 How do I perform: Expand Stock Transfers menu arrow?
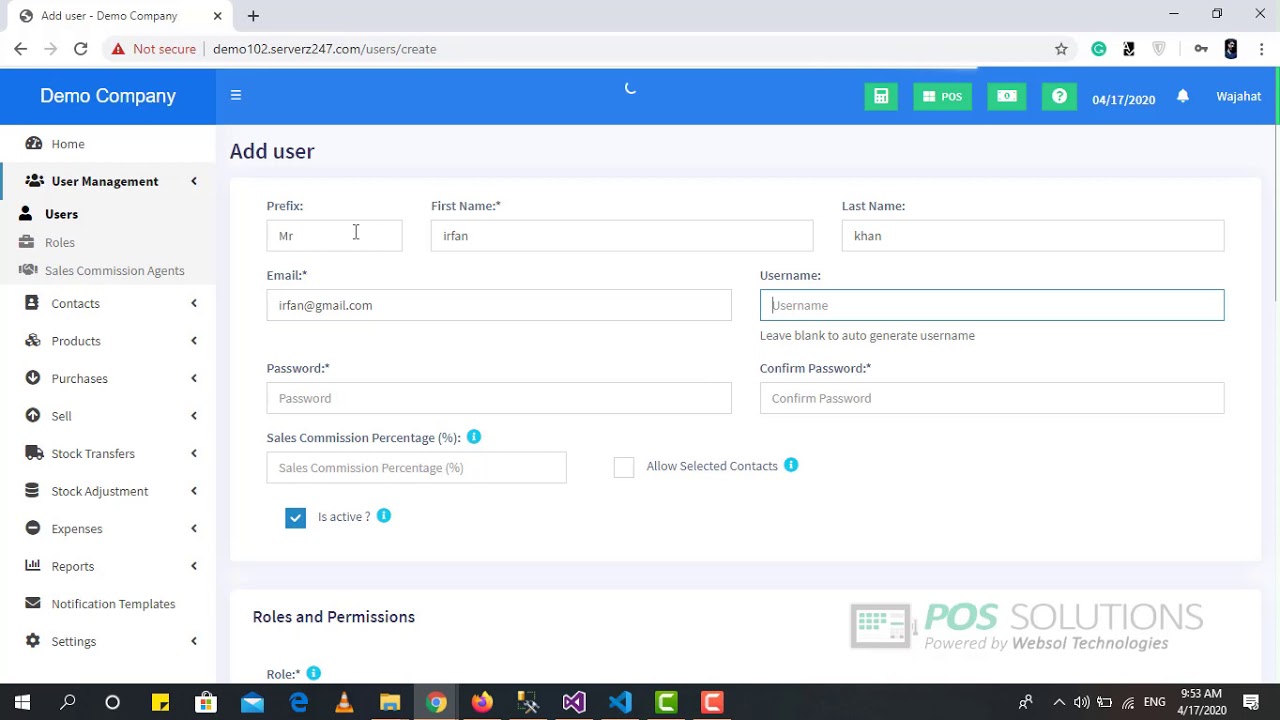pyautogui.click(x=194, y=453)
